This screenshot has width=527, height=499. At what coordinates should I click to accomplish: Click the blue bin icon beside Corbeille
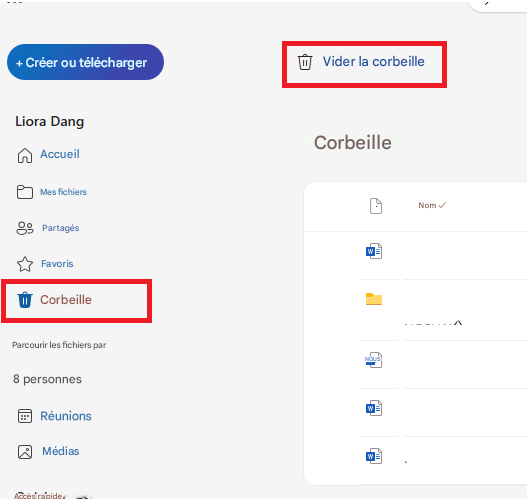point(25,300)
